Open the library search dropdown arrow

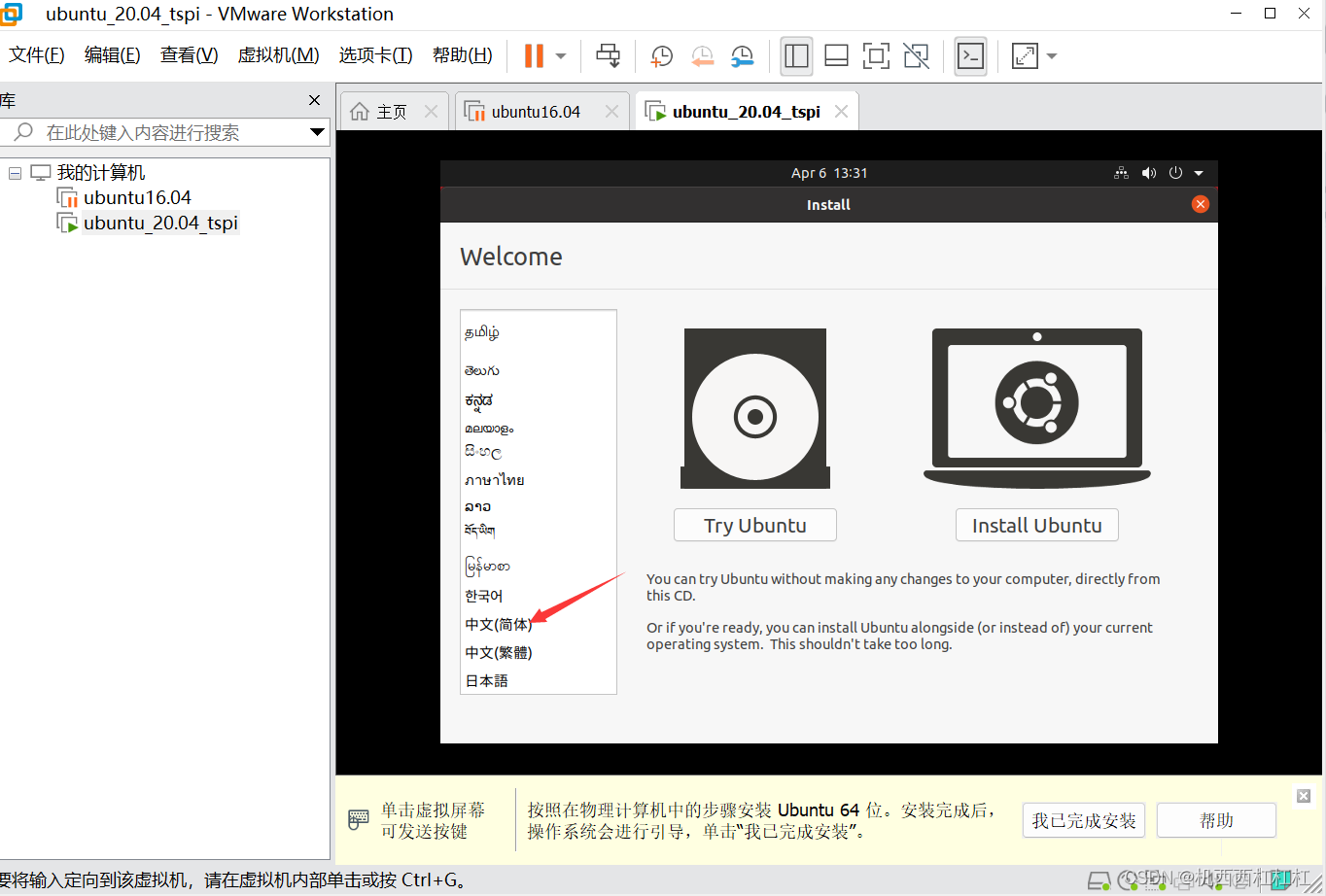point(317,132)
